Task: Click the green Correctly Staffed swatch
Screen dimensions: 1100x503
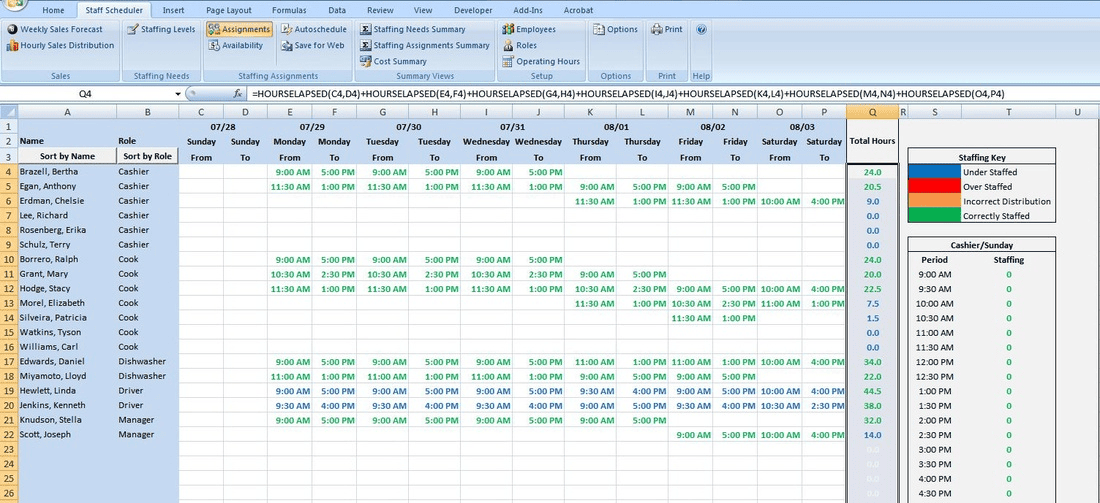Action: pos(934,215)
